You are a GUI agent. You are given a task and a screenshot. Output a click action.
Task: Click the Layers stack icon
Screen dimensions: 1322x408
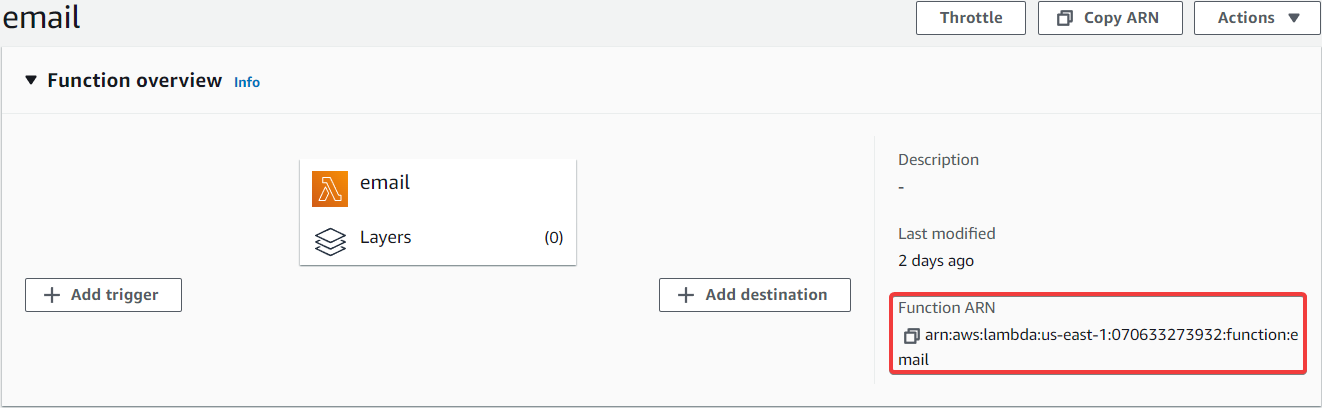pos(330,241)
